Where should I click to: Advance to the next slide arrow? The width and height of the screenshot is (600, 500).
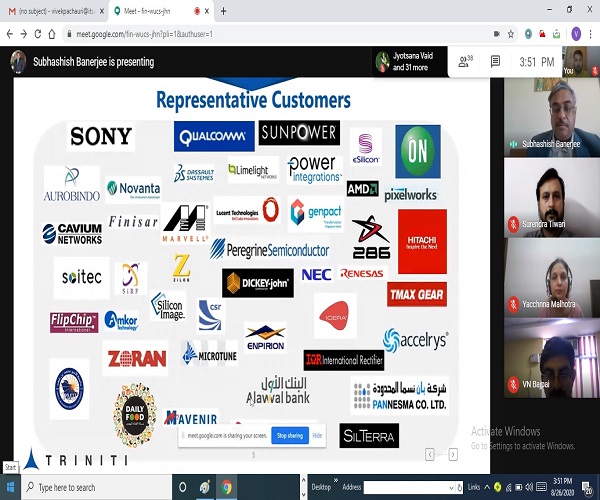click(453, 454)
